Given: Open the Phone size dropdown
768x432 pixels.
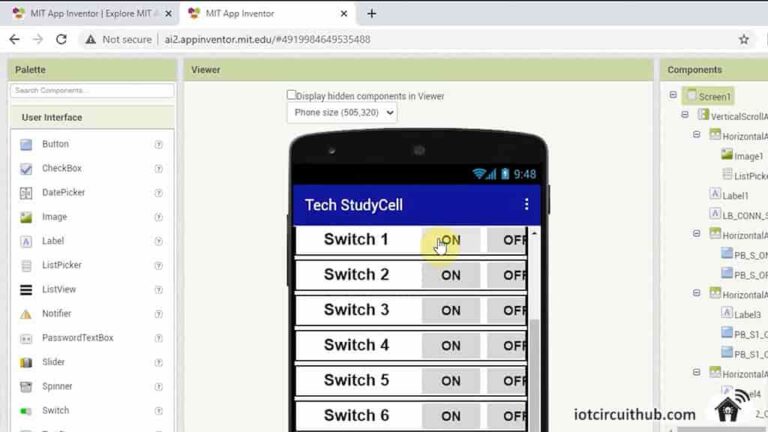Looking at the screenshot, I should [342, 113].
